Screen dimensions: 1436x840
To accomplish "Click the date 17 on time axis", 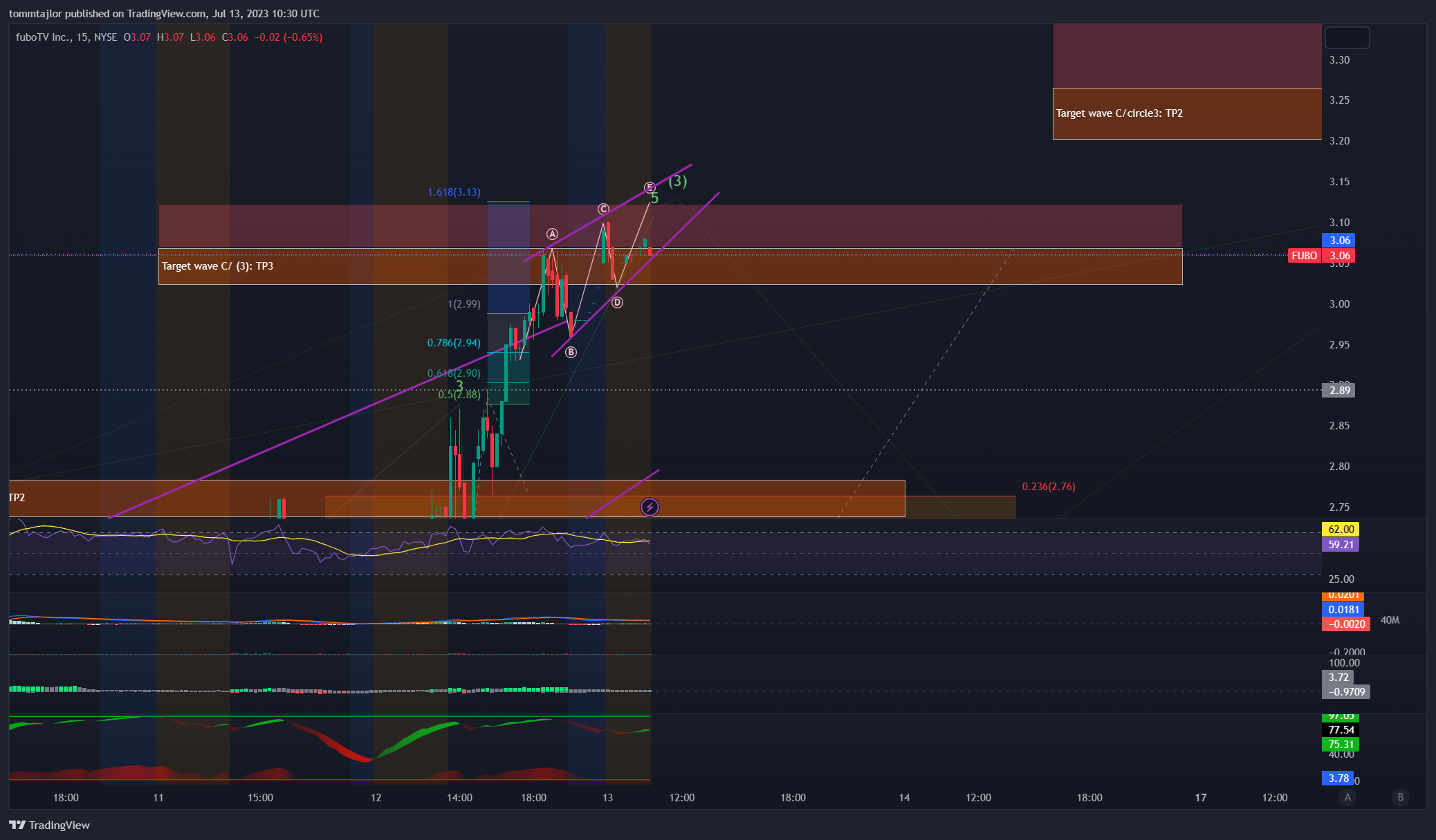I will tap(1201, 798).
